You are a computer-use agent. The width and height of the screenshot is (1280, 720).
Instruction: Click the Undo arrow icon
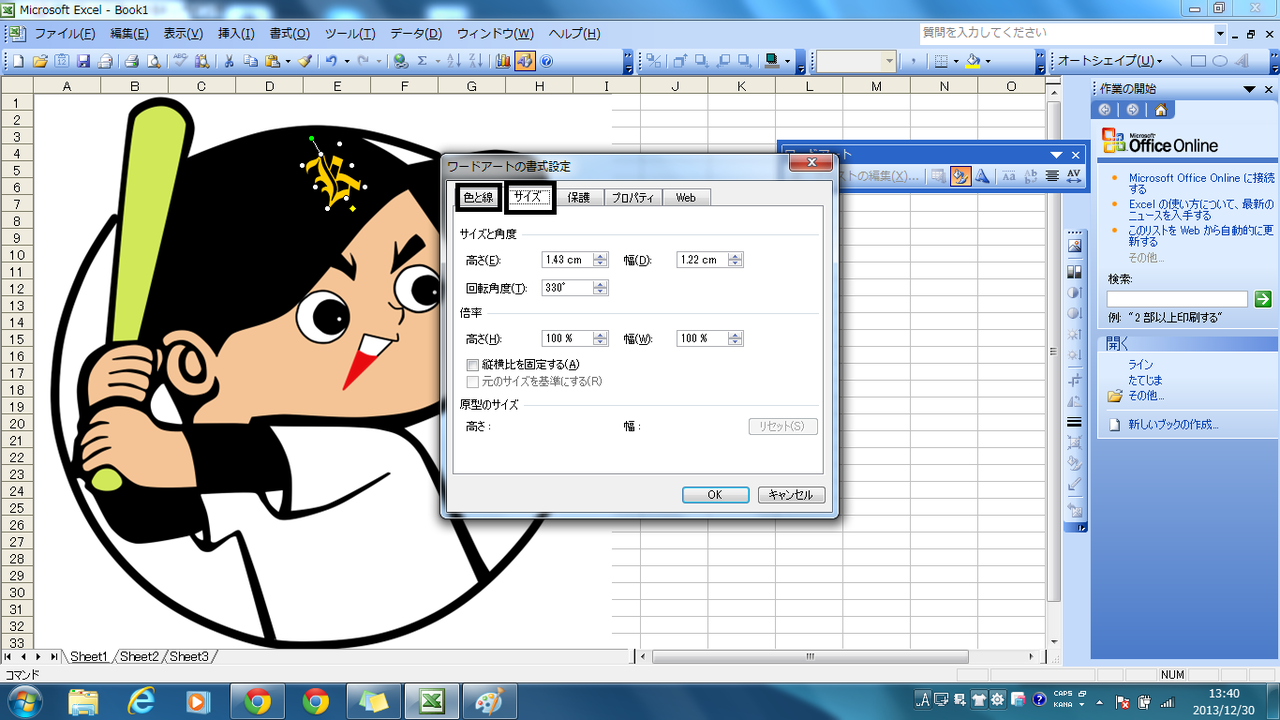pos(331,61)
